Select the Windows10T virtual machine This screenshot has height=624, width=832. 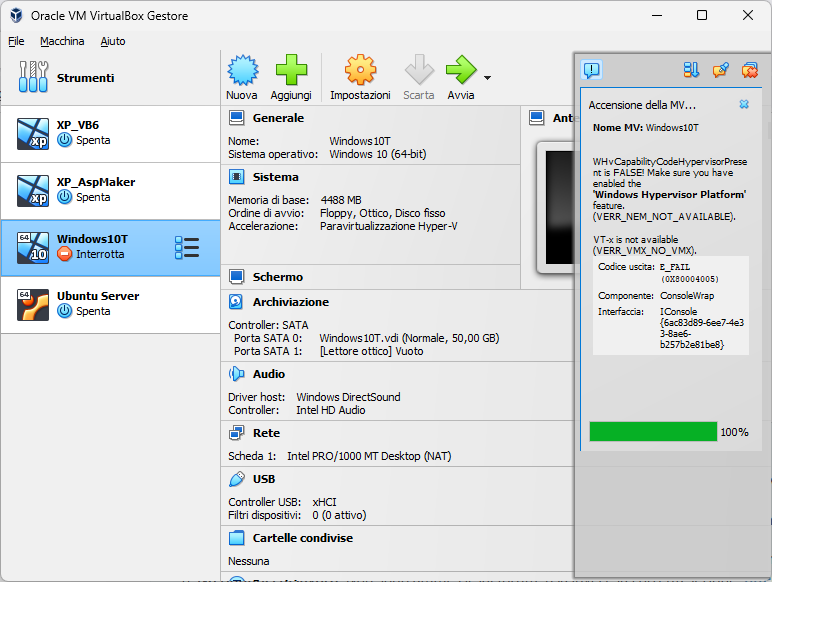pos(110,248)
